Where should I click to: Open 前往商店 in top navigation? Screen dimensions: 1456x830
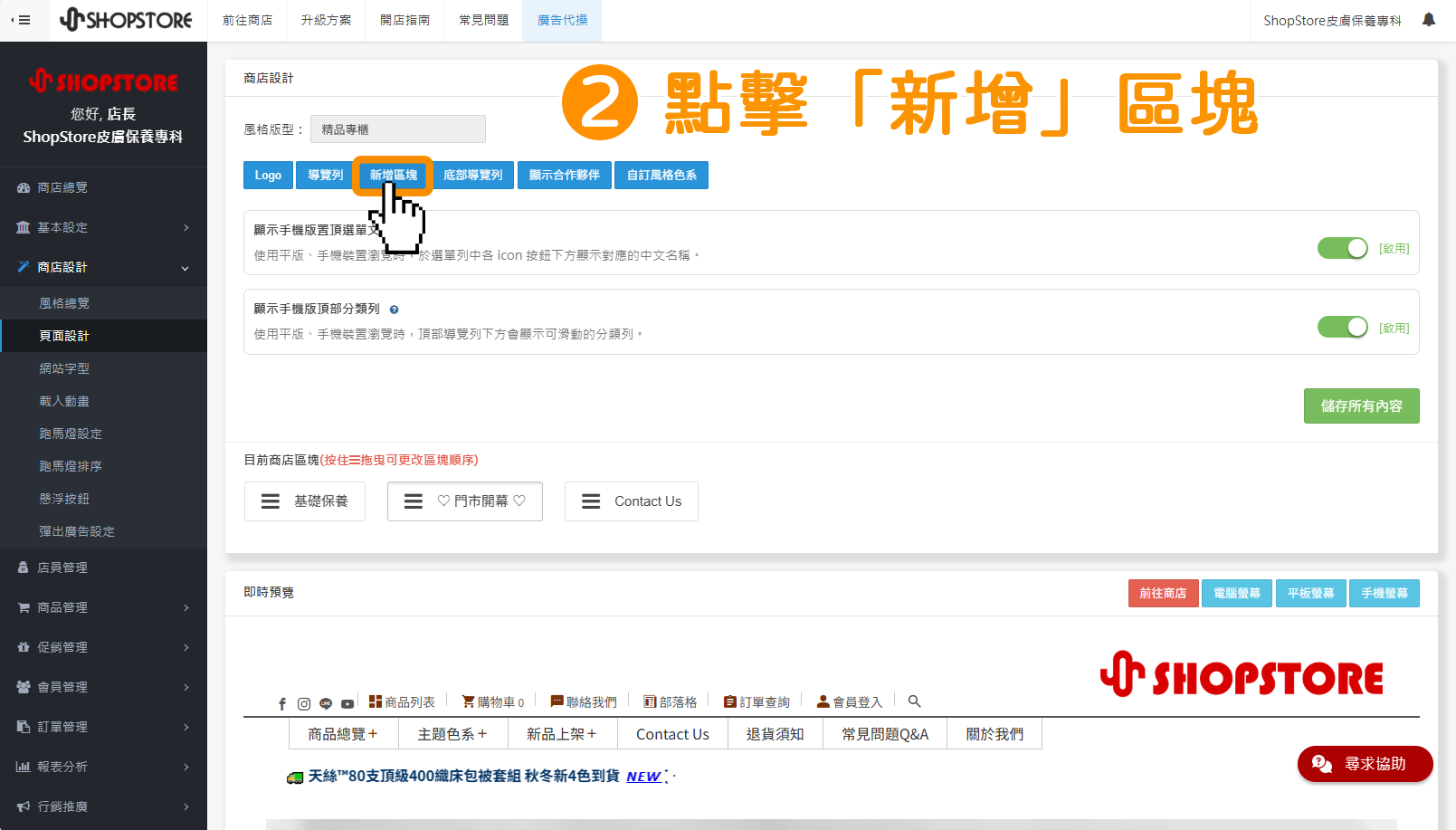coord(247,20)
